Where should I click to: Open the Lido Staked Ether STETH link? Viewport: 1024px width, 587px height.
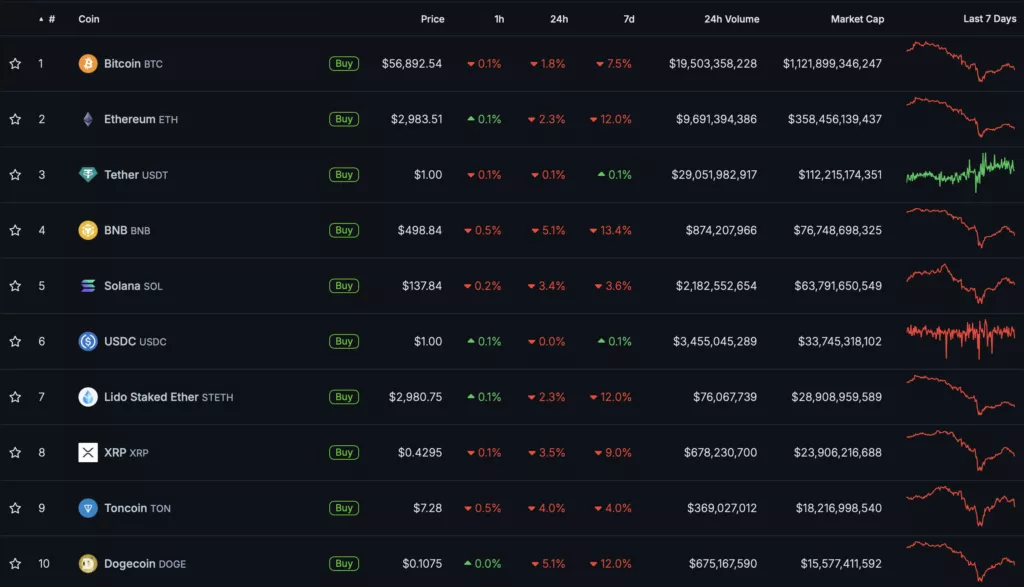pyautogui.click(x=168, y=396)
